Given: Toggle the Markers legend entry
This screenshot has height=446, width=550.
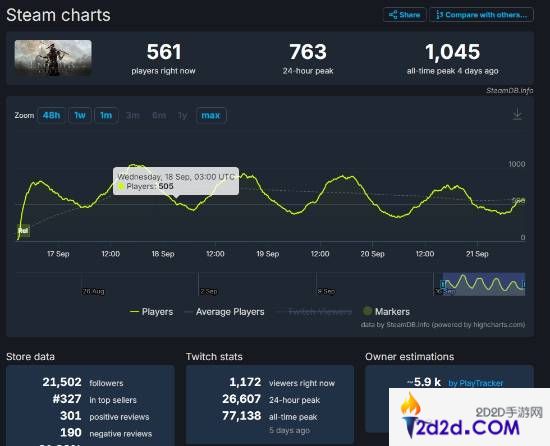Looking at the screenshot, I should point(386,311).
